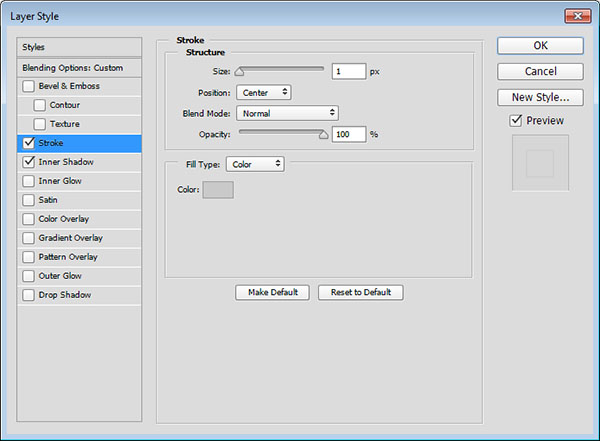Toggle the Preview checkbox

pyautogui.click(x=515, y=121)
